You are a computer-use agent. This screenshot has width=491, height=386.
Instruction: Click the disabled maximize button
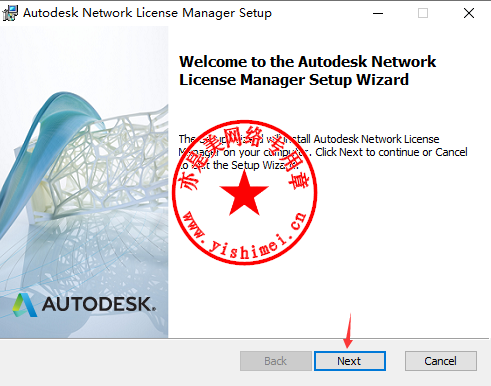tap(423, 13)
